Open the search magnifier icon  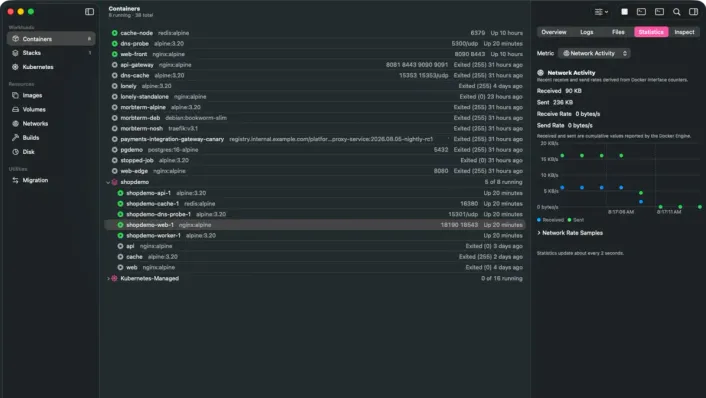click(x=676, y=12)
